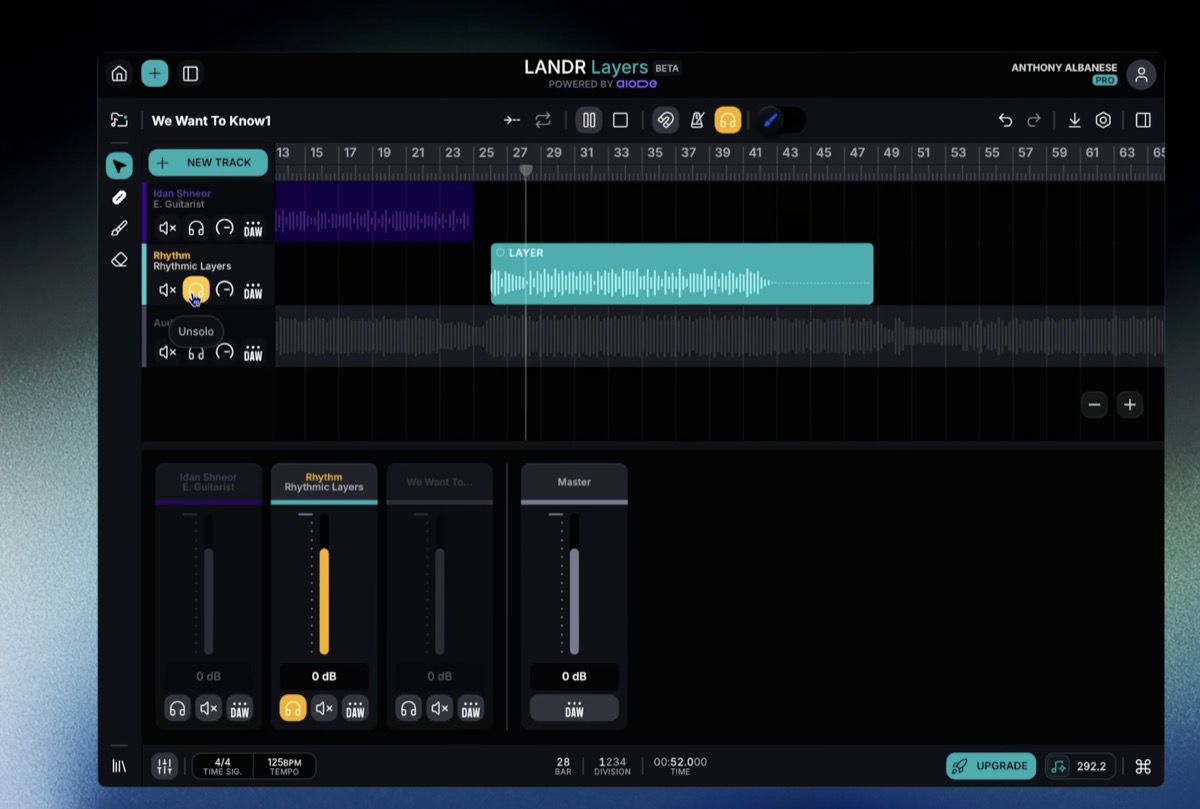Zoom out the timeline with minus button

(x=1094, y=405)
